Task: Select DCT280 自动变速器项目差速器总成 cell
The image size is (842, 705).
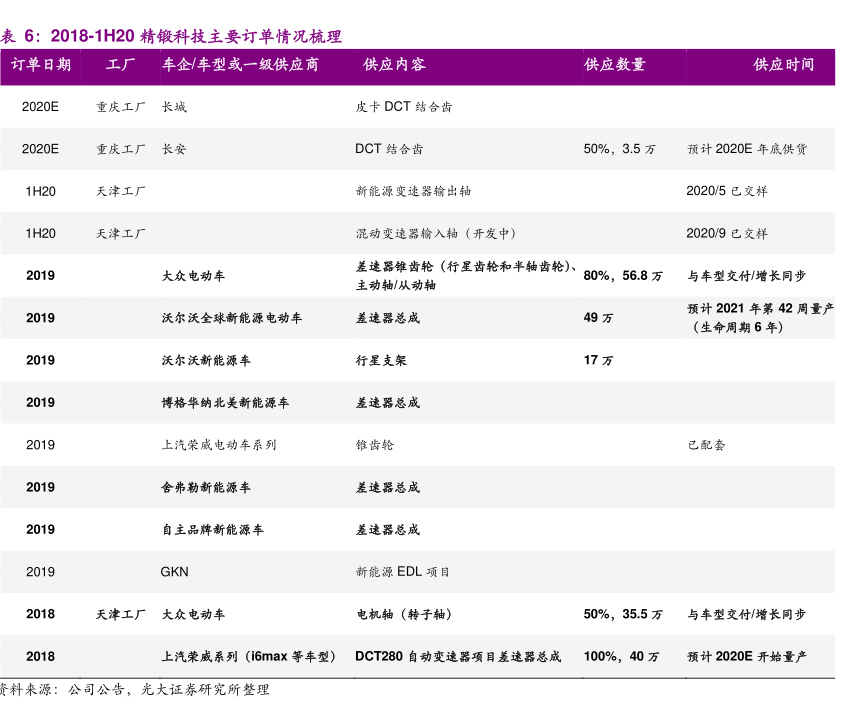Action: [458, 657]
